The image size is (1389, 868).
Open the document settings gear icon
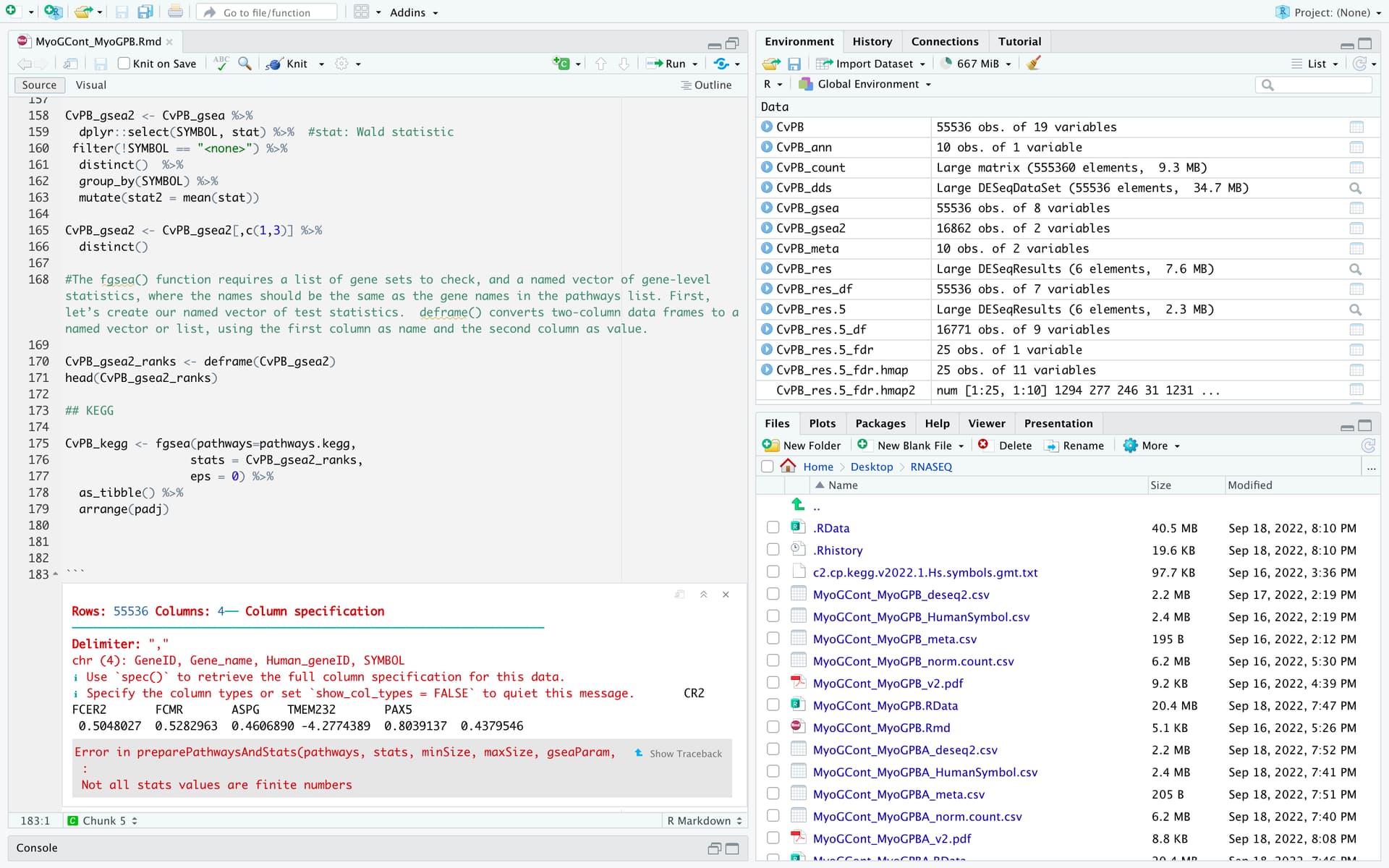(x=341, y=64)
